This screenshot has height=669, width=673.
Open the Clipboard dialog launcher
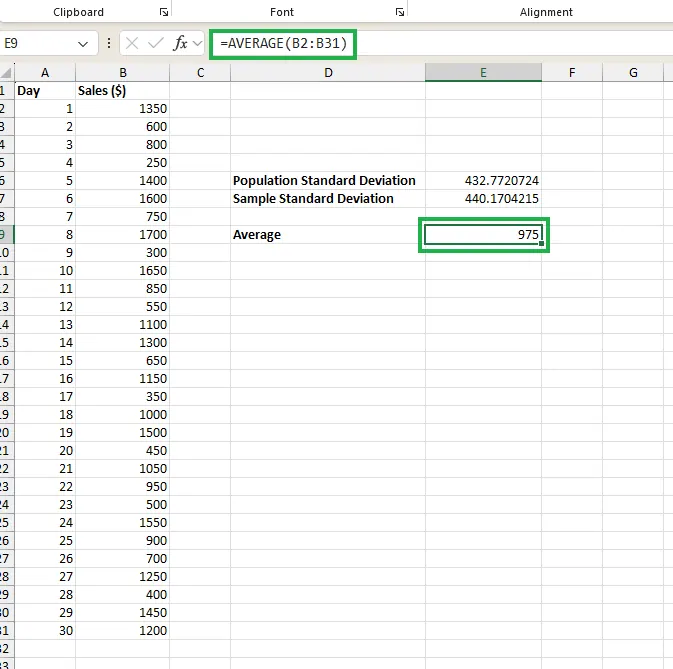(164, 12)
